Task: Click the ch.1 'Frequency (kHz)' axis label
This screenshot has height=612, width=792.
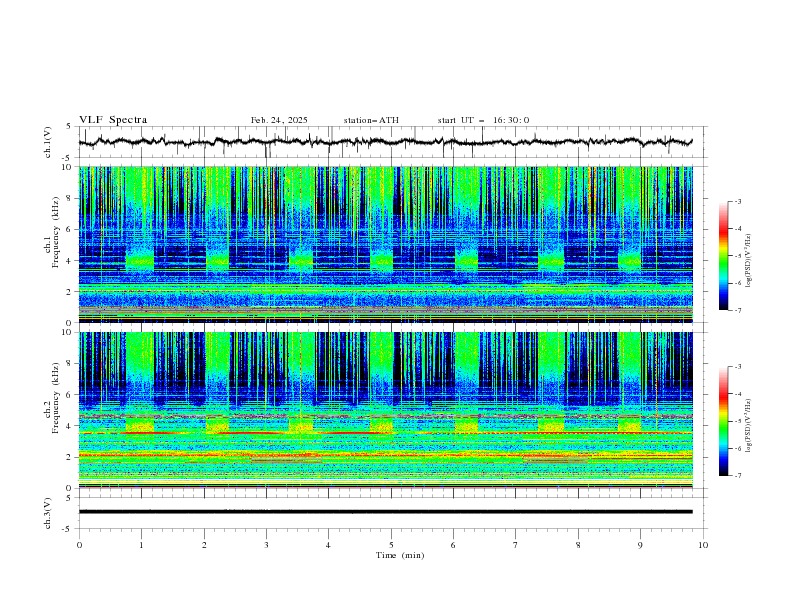Action: pyautogui.click(x=55, y=233)
